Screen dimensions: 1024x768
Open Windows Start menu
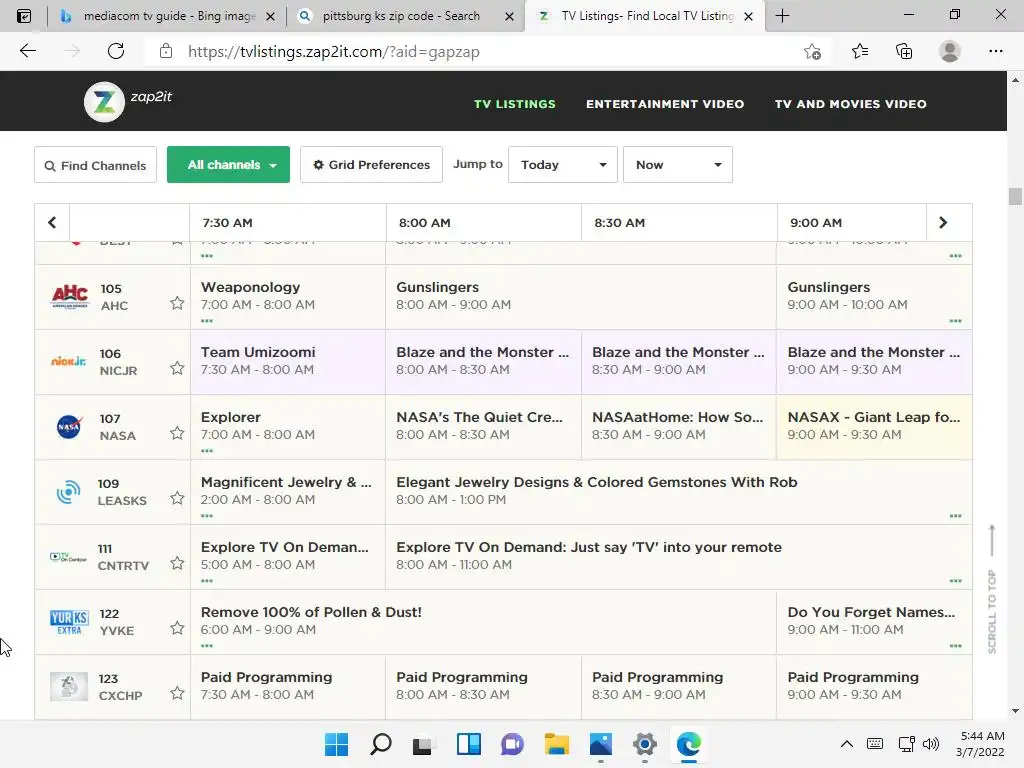coord(336,744)
